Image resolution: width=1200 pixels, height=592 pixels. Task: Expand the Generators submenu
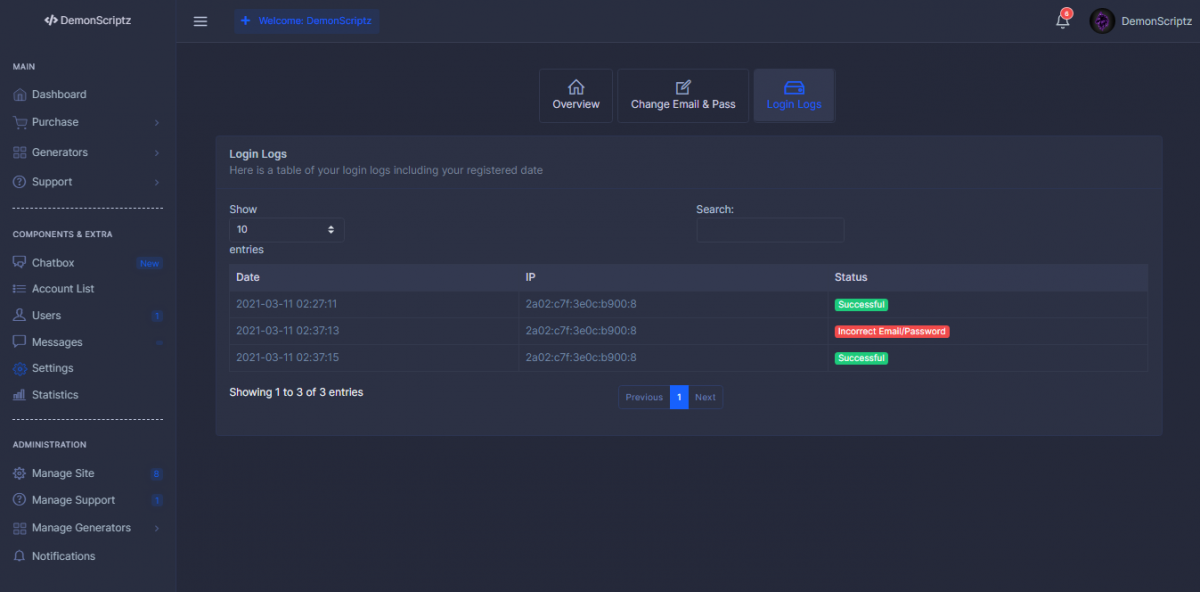(60, 152)
